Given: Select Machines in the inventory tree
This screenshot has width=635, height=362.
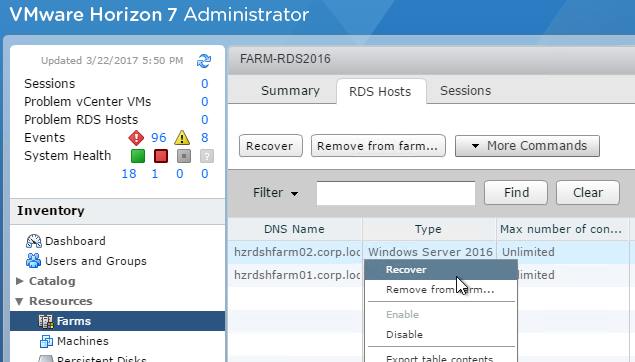Looking at the screenshot, I should click(x=83, y=341).
